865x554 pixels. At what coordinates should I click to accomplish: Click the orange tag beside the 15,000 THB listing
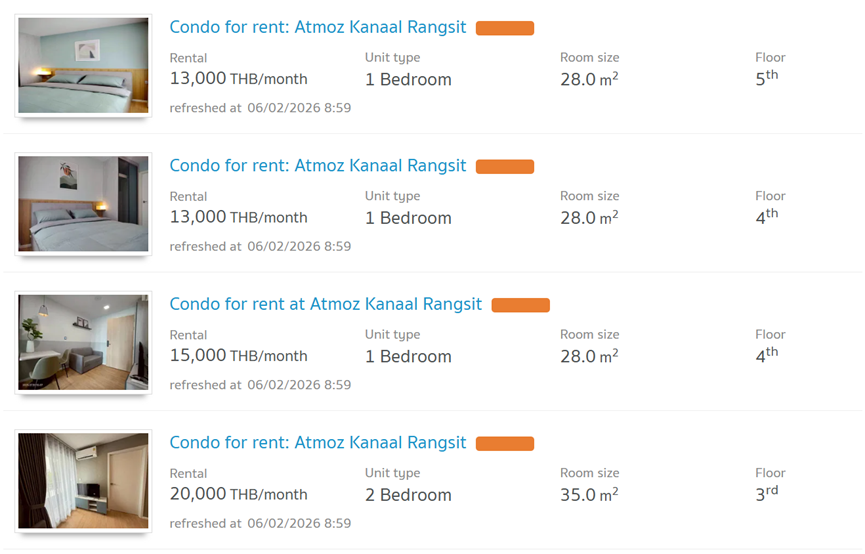point(521,305)
